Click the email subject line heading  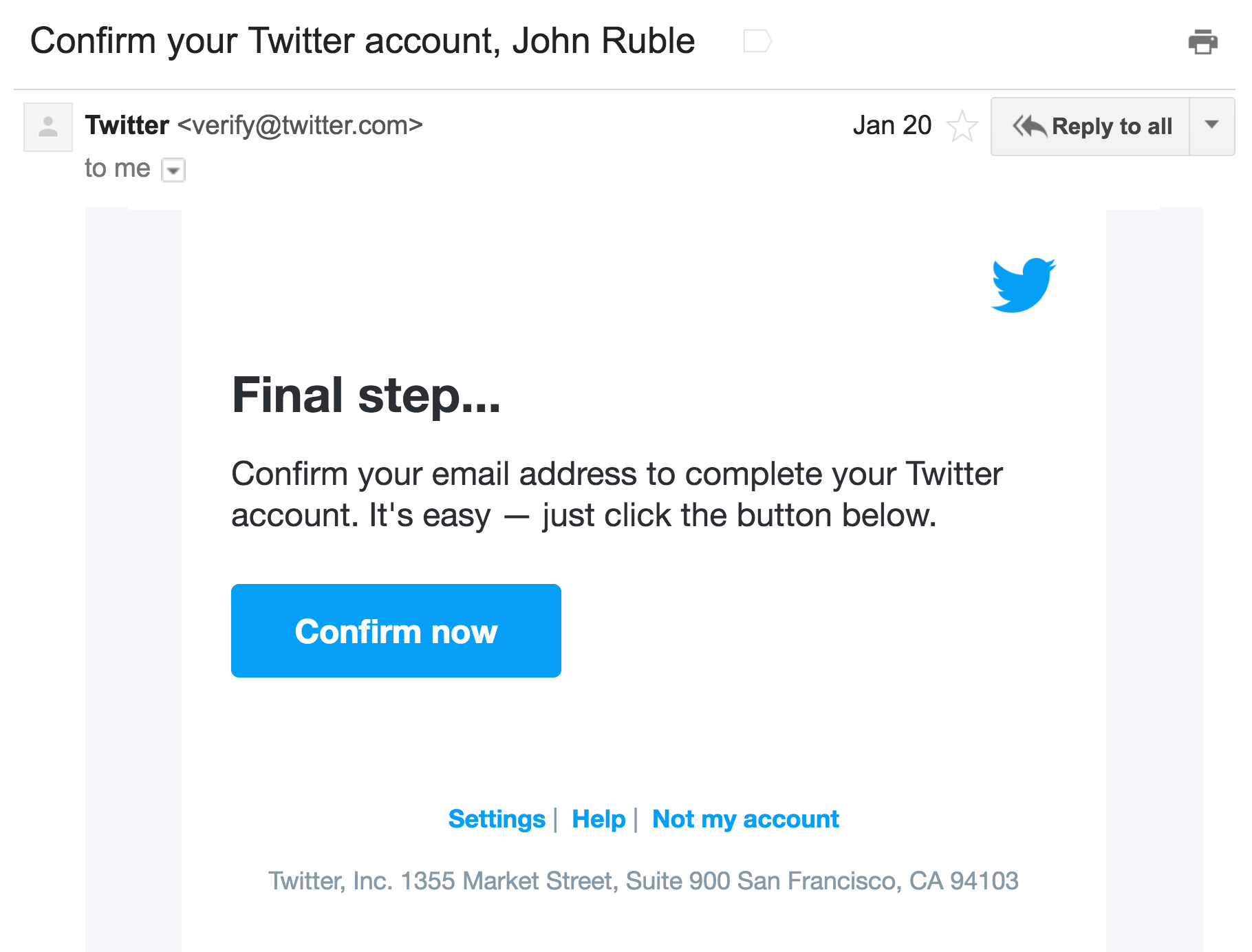[363, 41]
